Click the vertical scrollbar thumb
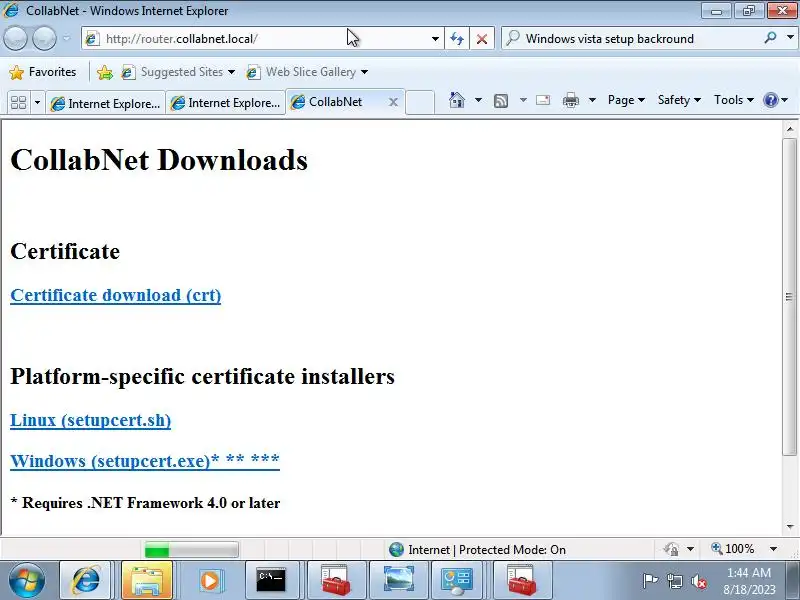This screenshot has height=600, width=800. point(790,296)
